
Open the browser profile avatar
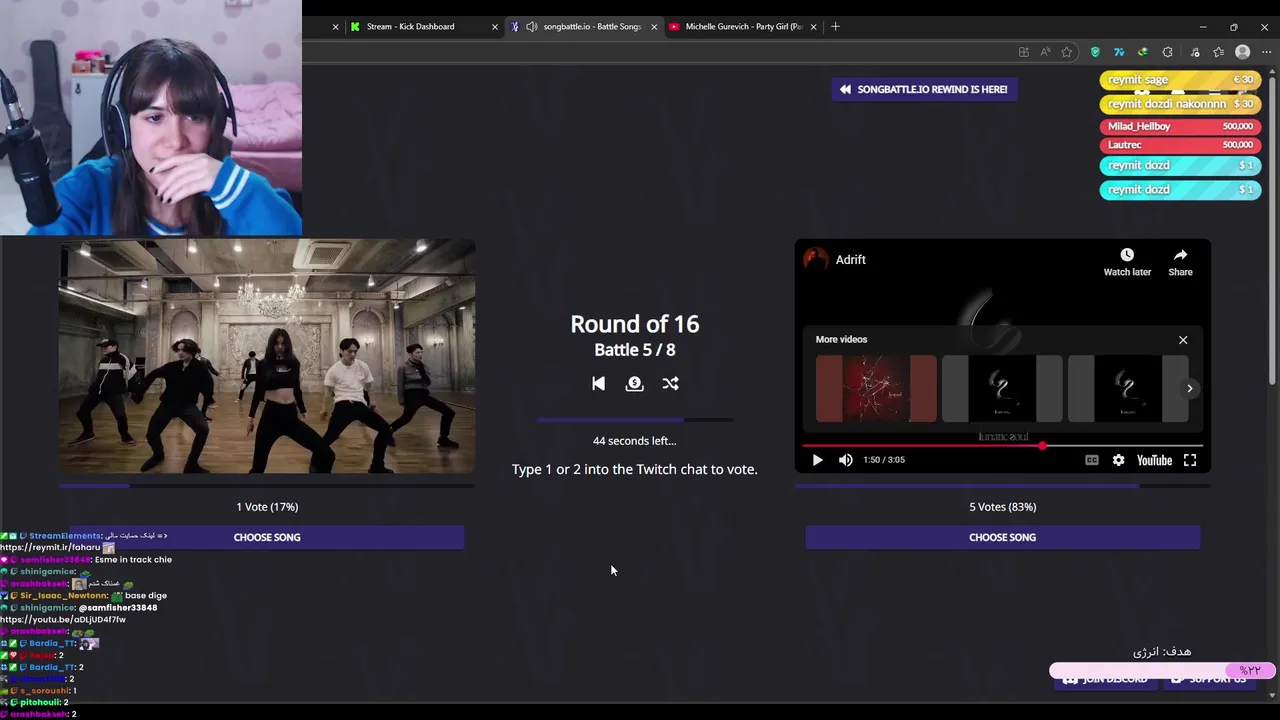click(1242, 52)
